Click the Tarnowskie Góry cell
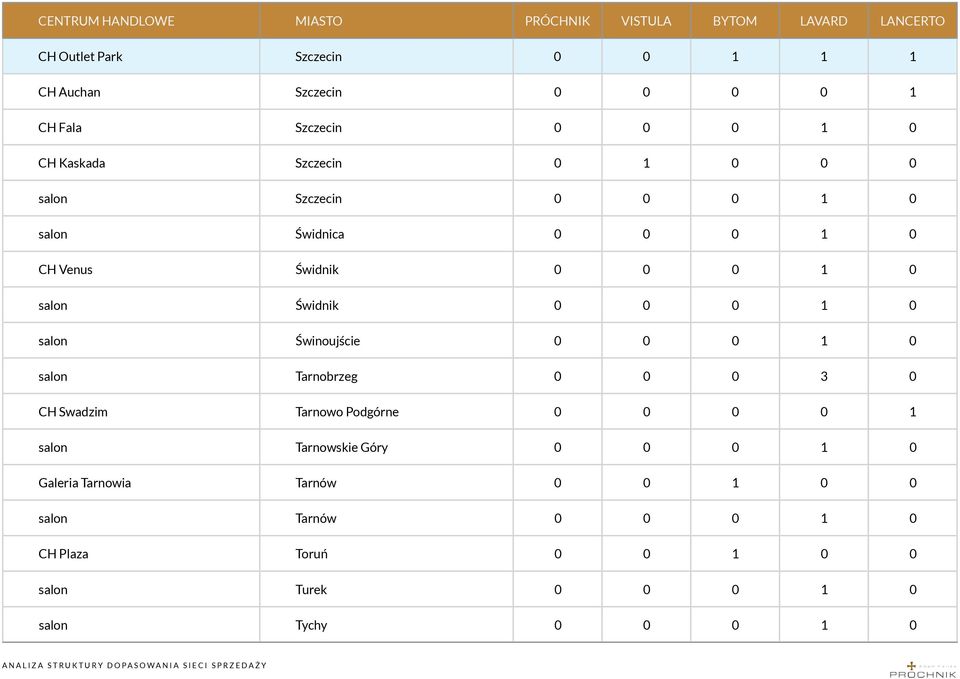The image size is (960, 679). [x=341, y=448]
